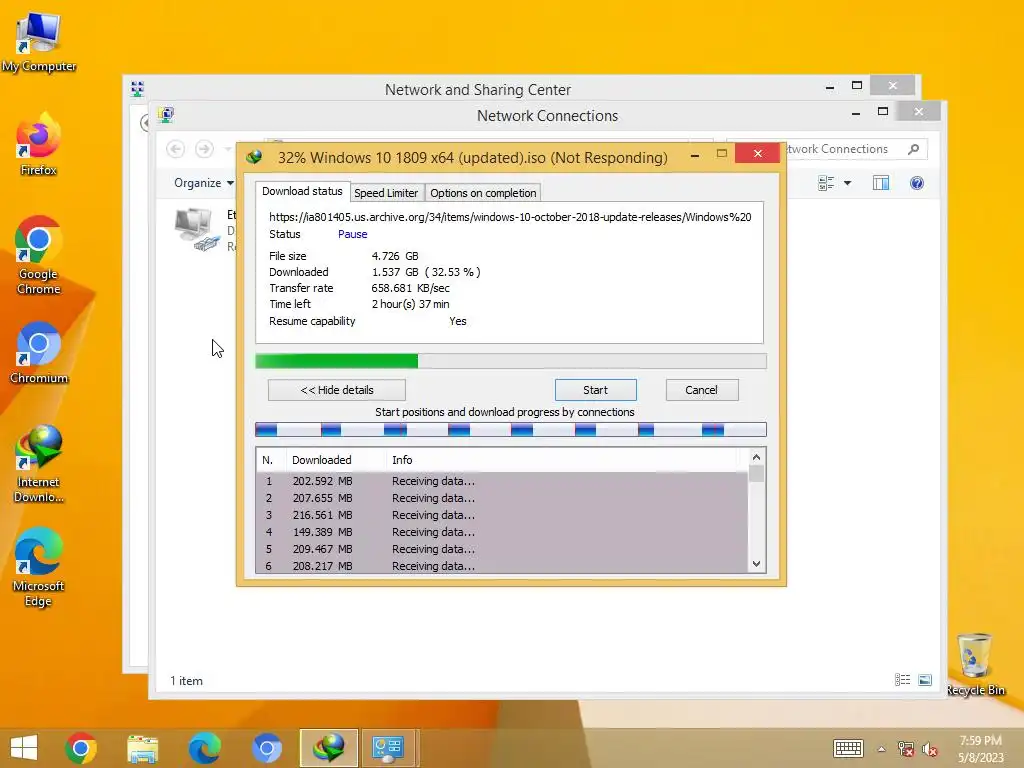Click Edge icon in taskbar
This screenshot has width=1024, height=768.
click(204, 748)
